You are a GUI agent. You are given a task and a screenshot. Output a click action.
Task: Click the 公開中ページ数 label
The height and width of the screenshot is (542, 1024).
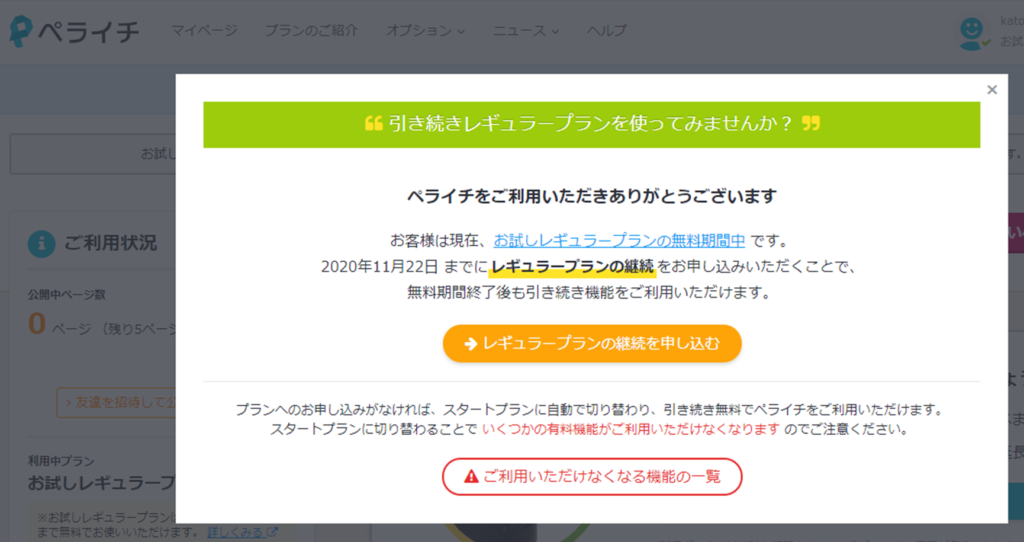[67, 295]
